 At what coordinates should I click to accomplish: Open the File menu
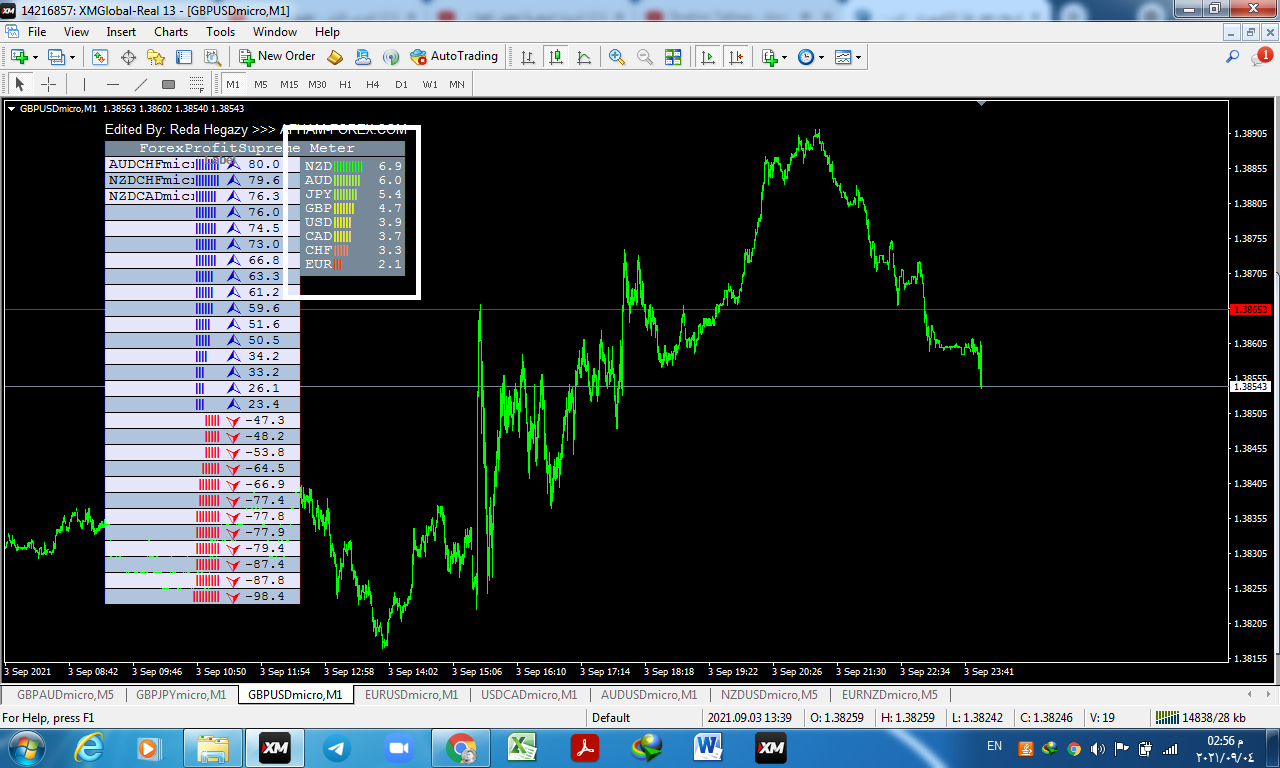point(37,32)
